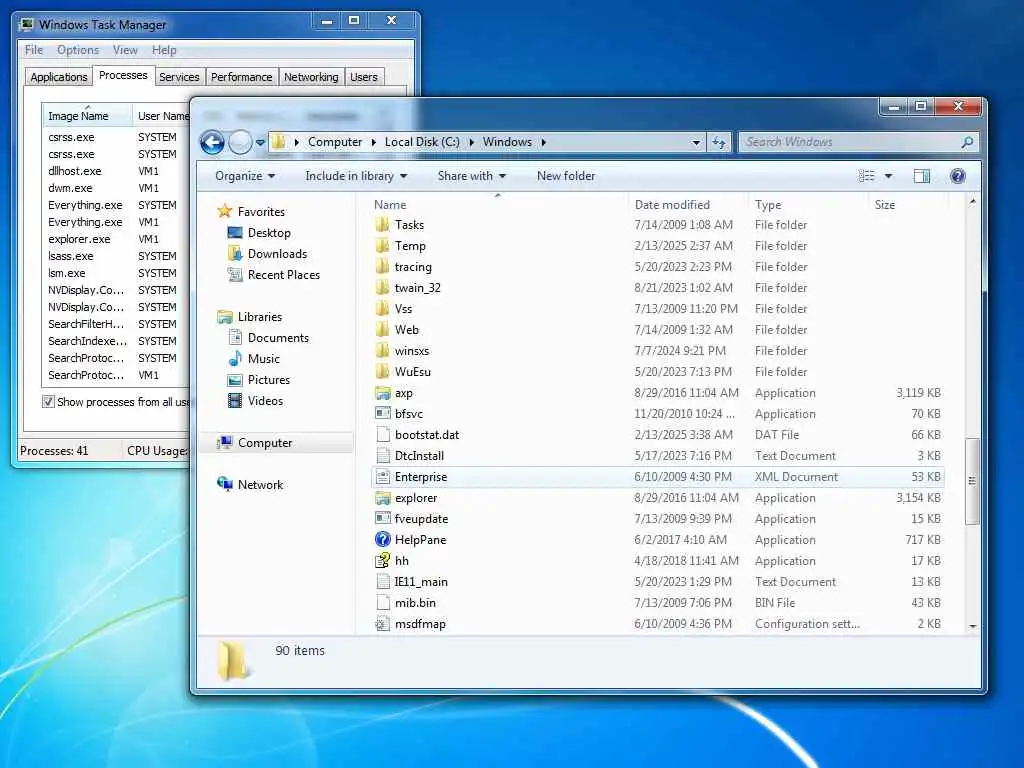Select the bootstat.dat file
This screenshot has width=1024, height=768.
(426, 435)
